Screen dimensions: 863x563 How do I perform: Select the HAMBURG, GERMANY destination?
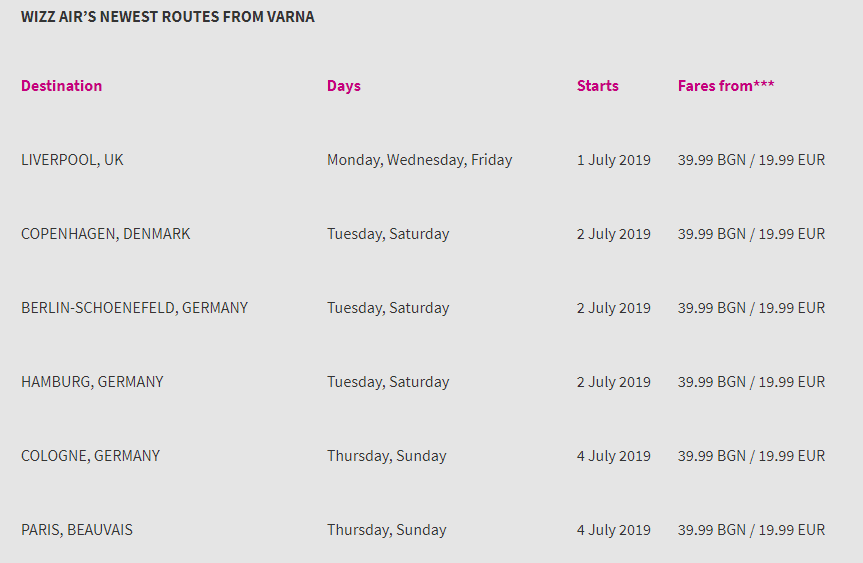click(x=92, y=382)
